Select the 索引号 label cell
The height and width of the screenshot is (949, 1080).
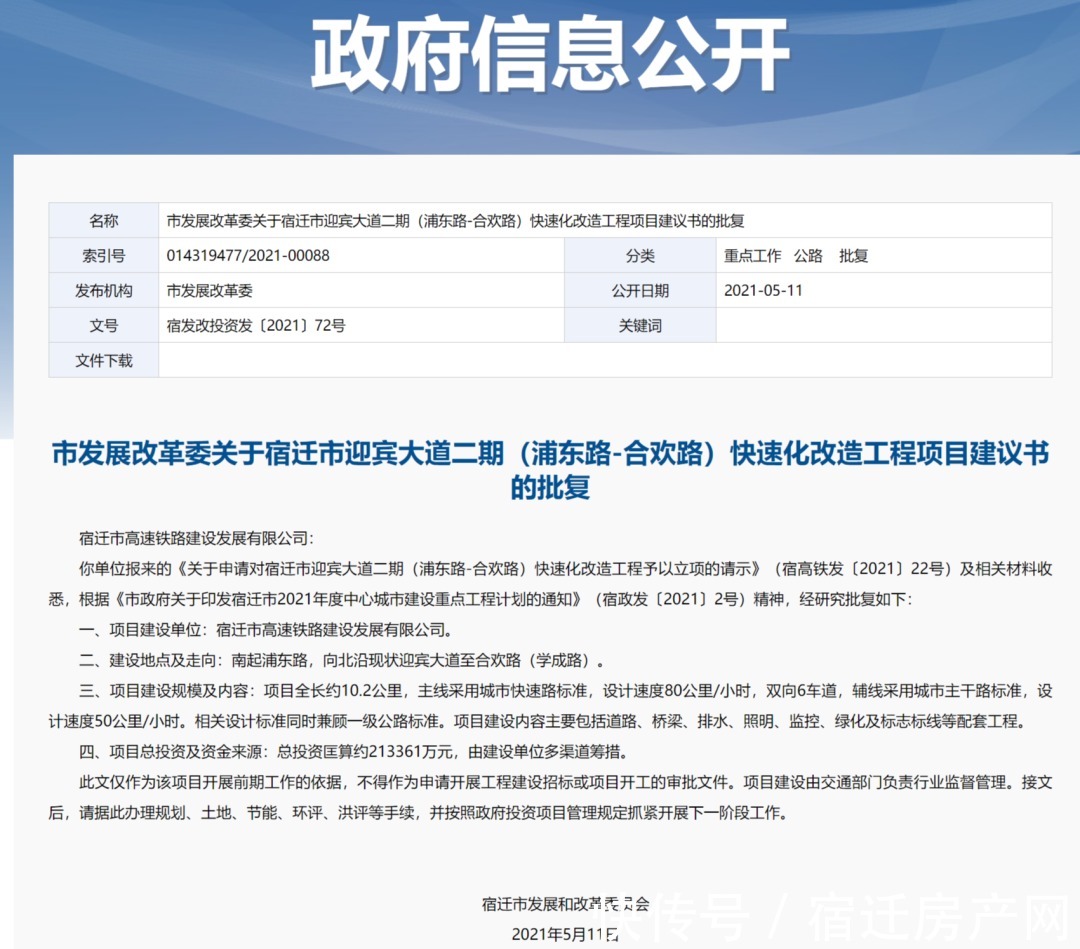tap(103, 256)
